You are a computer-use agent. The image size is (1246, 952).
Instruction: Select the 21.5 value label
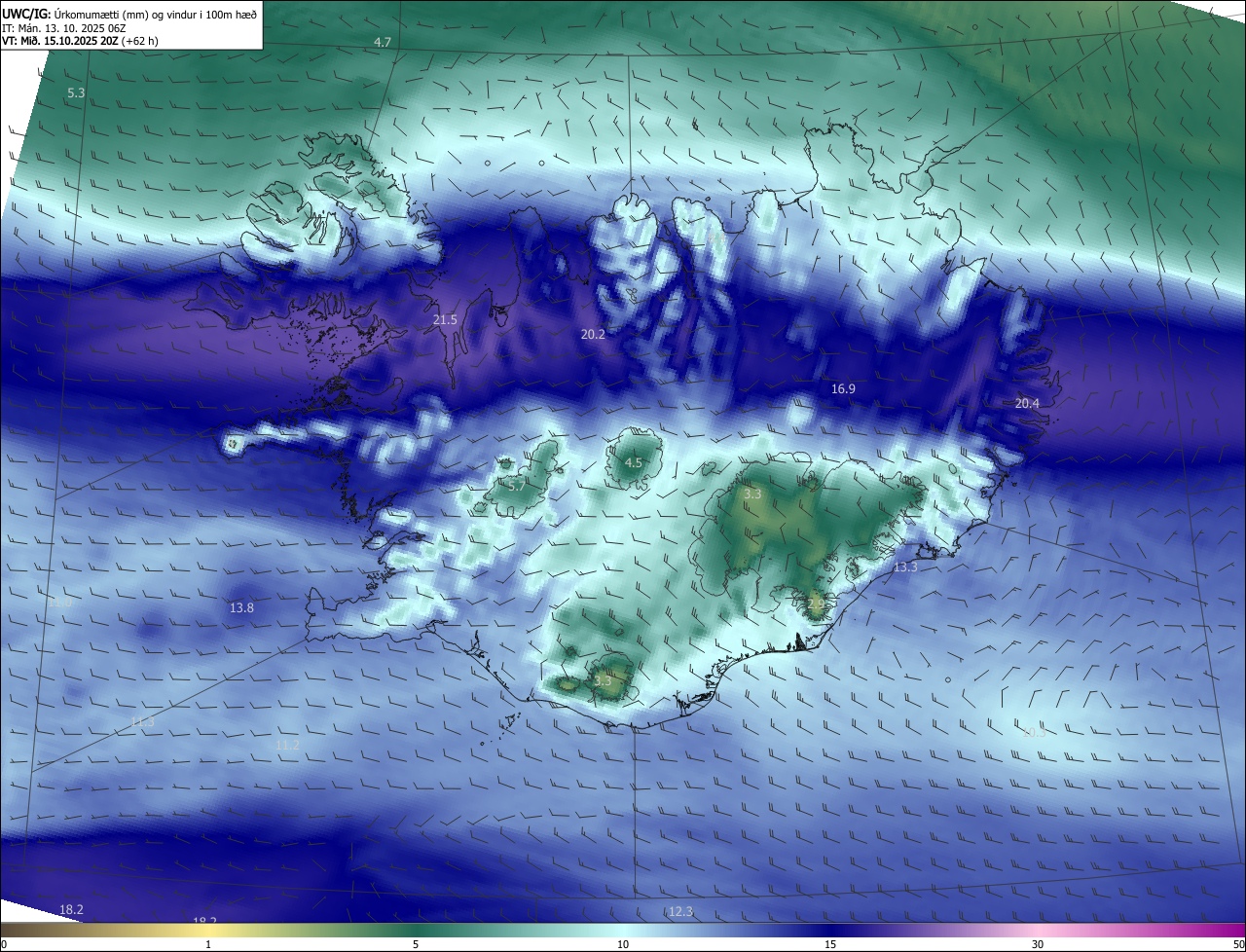[x=445, y=319]
